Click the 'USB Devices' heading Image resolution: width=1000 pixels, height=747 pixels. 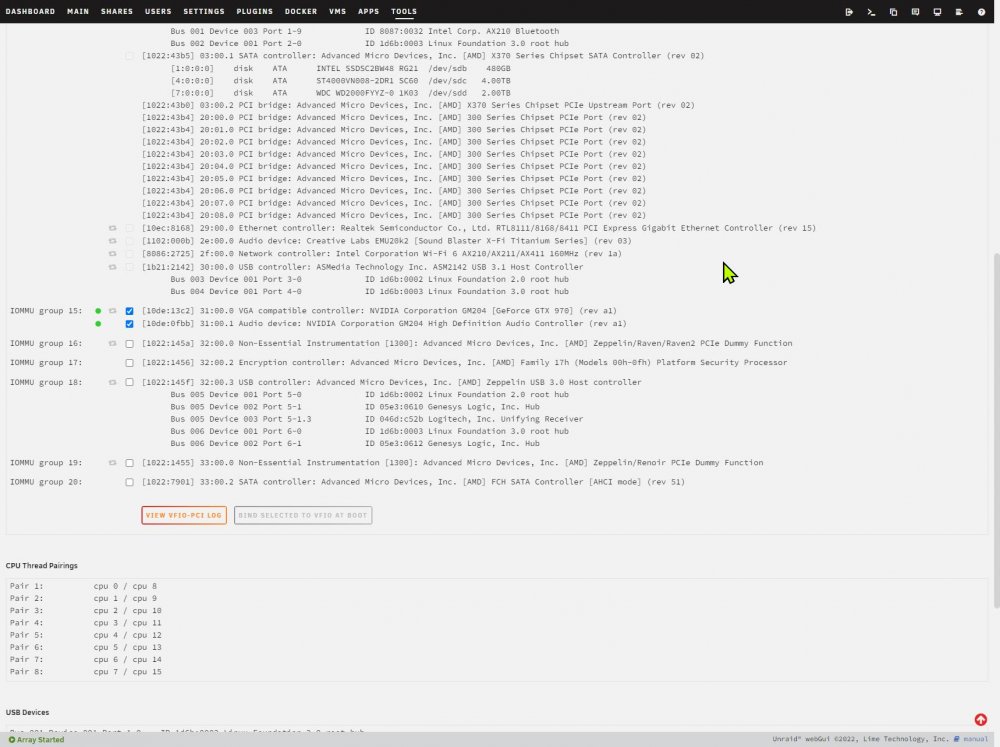pyautogui.click(x=27, y=713)
